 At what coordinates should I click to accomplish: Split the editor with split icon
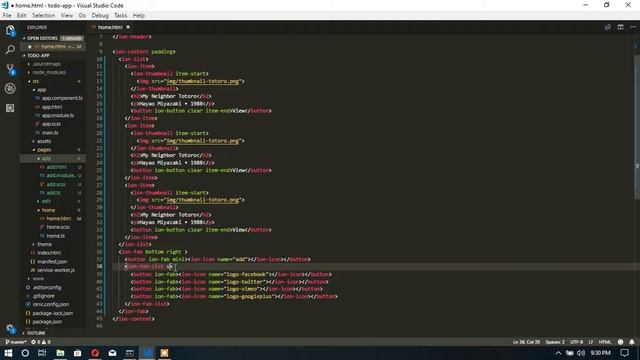(620, 27)
